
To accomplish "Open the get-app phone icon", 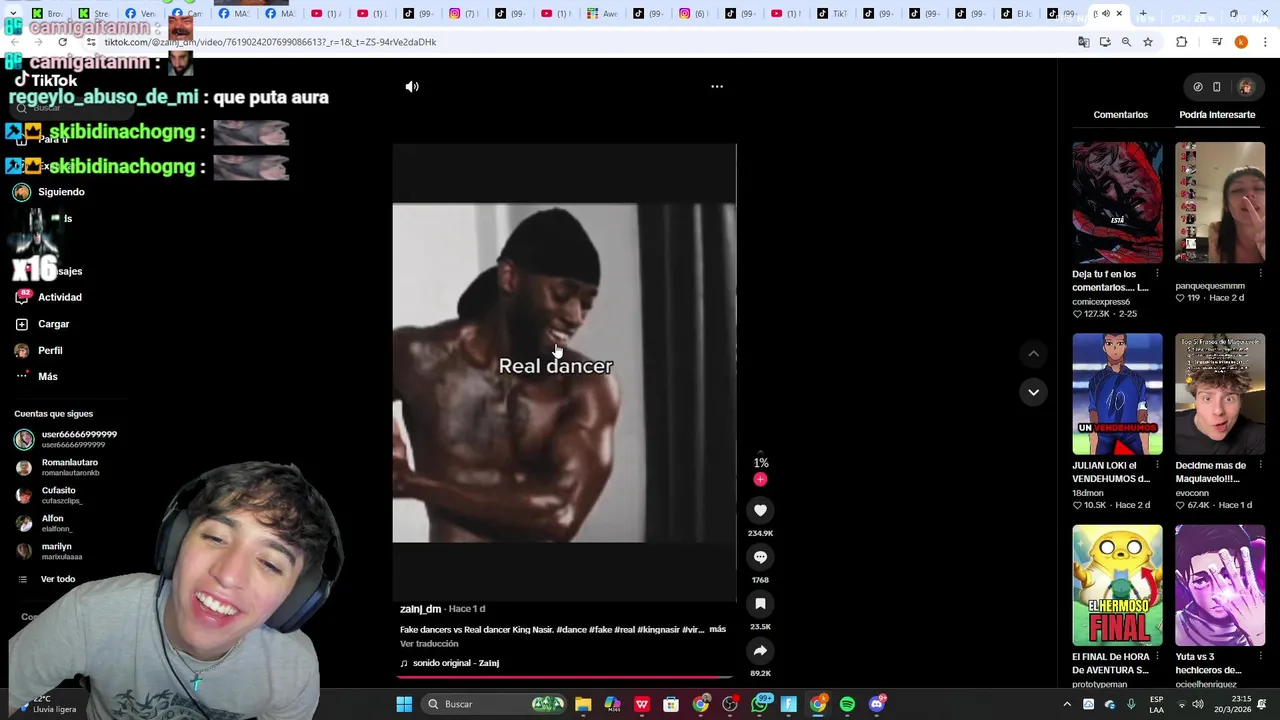I will [1217, 87].
